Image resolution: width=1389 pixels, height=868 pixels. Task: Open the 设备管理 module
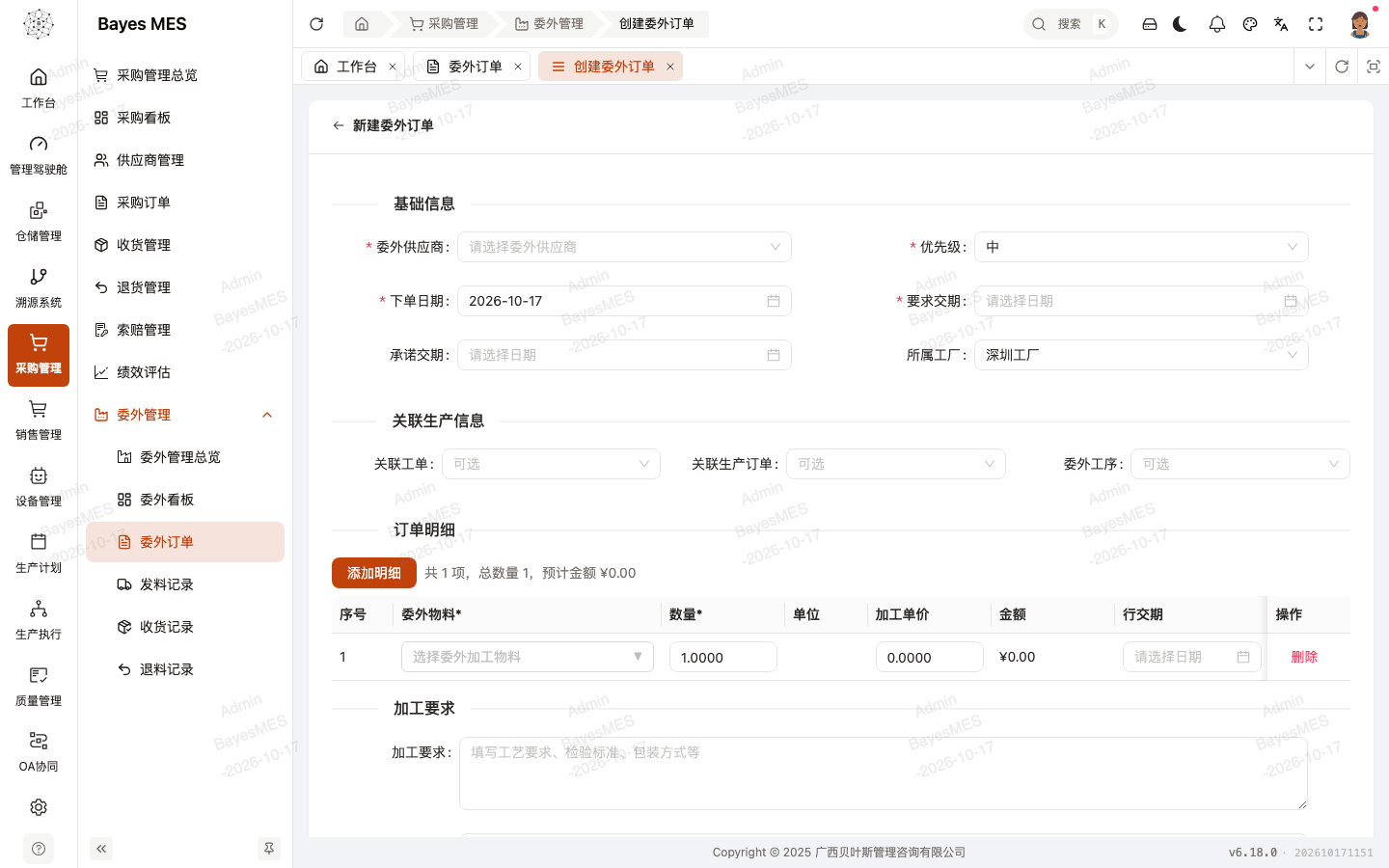[39, 487]
